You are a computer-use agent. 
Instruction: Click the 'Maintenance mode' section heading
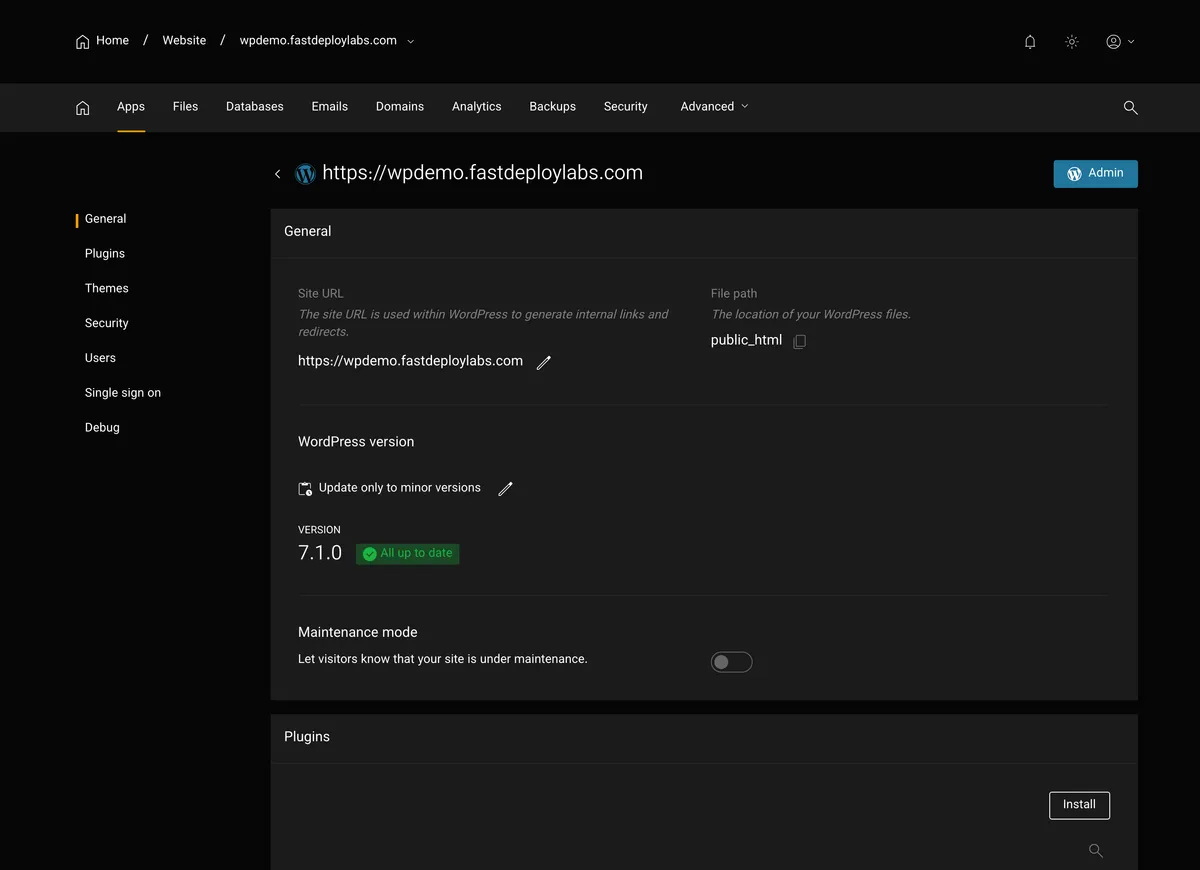(357, 633)
